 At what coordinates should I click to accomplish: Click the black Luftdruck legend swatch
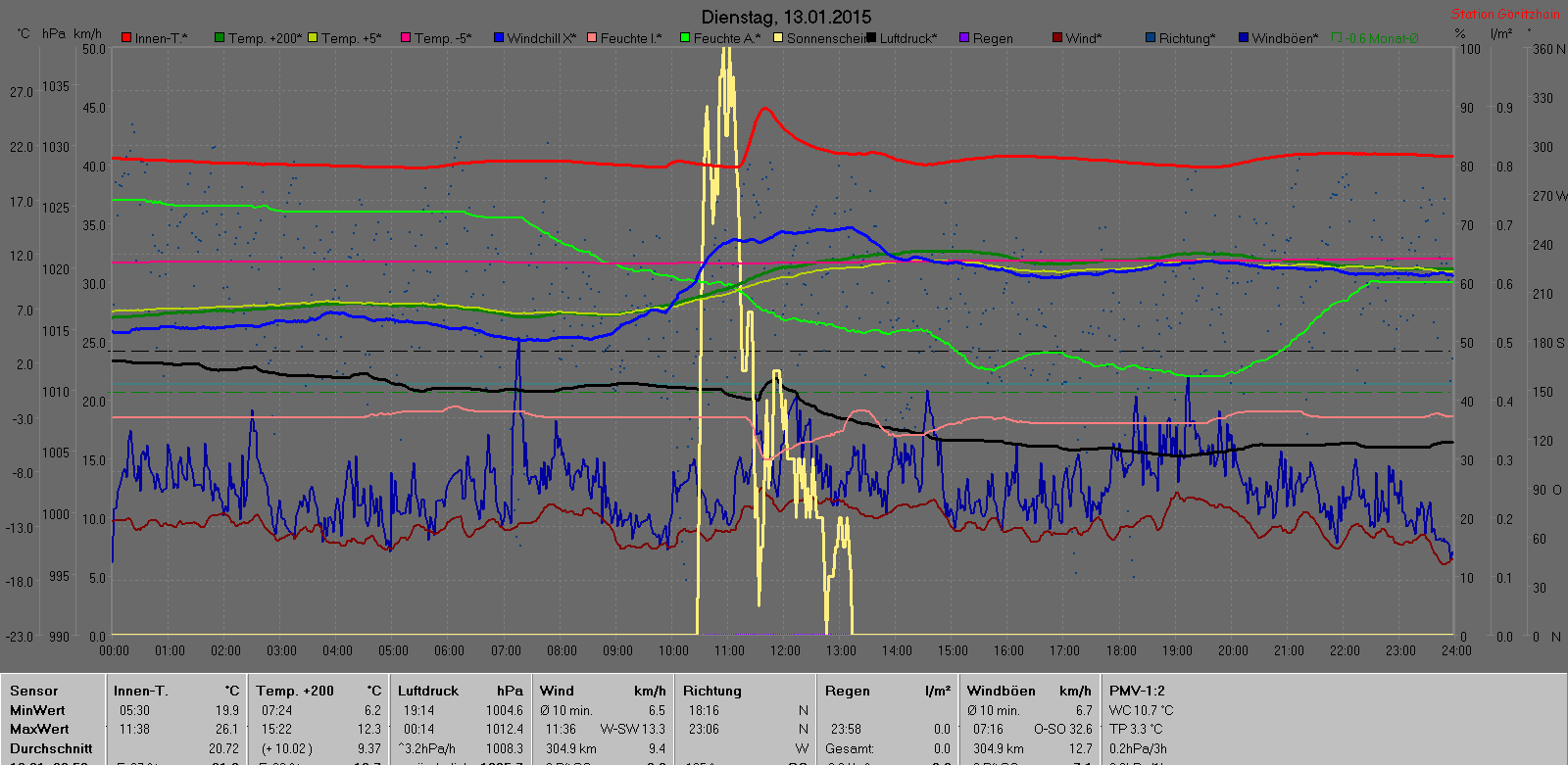click(871, 38)
